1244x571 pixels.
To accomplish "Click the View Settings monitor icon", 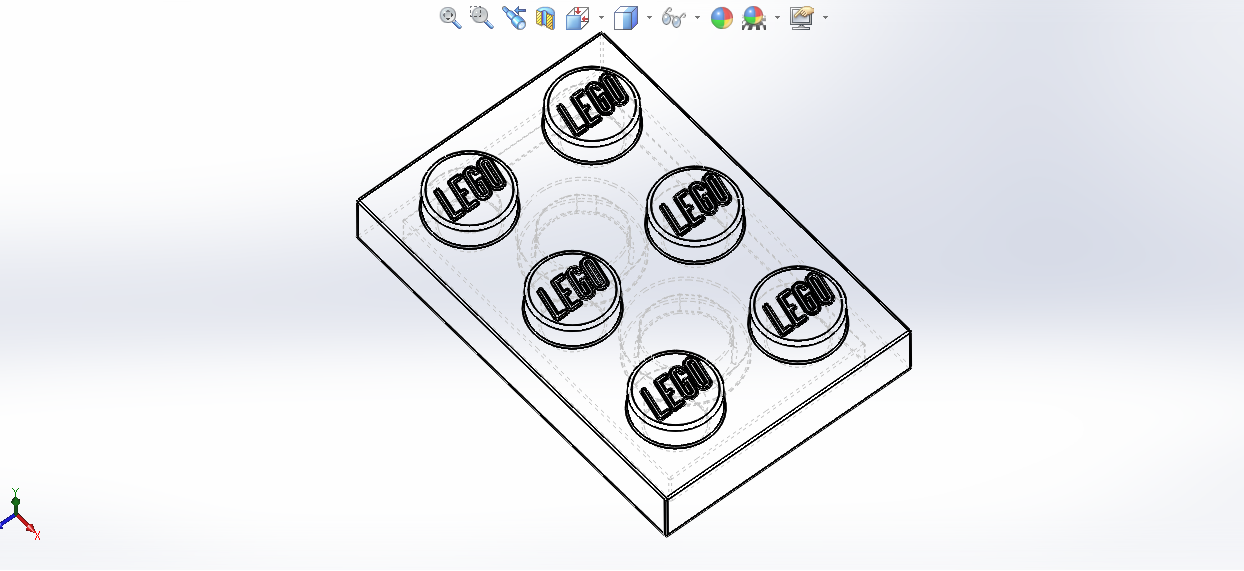I will point(802,17).
